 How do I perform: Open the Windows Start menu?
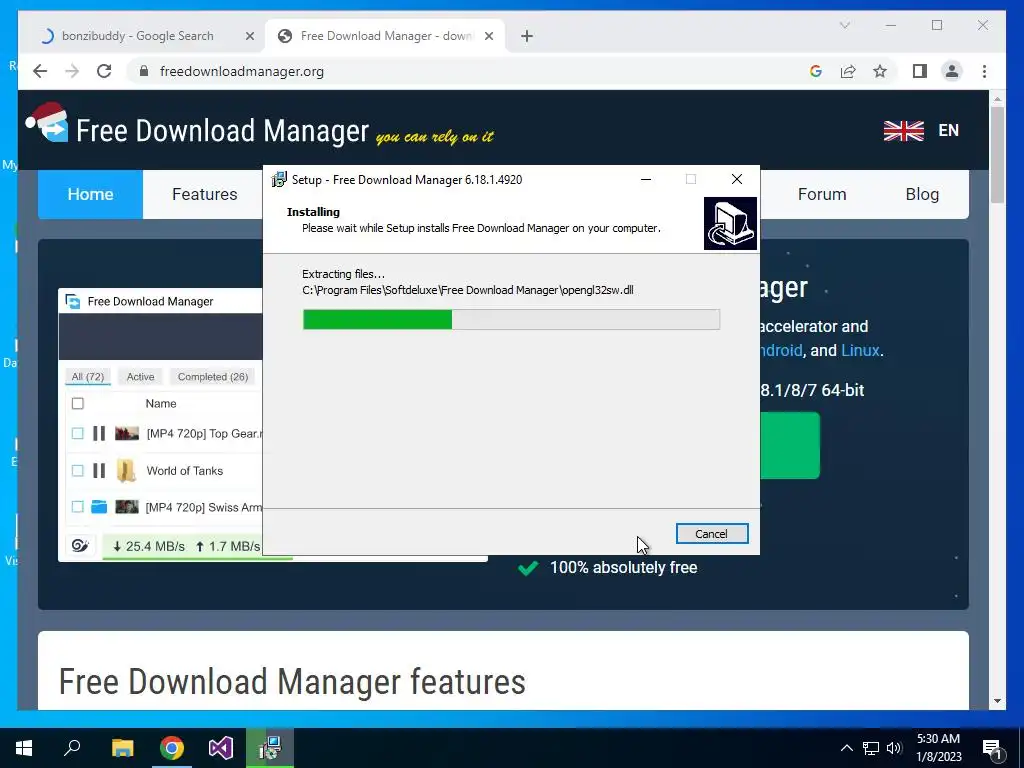coord(24,748)
